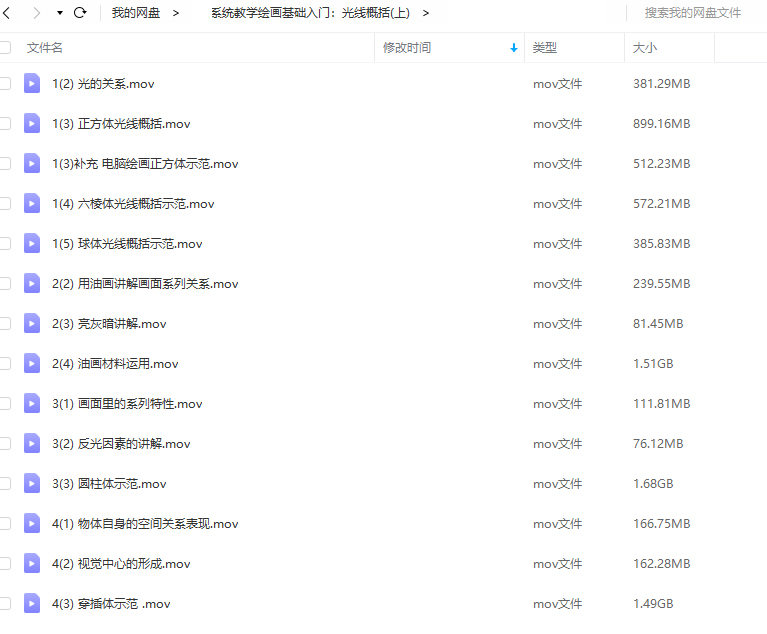Screen dimensions: 767x634
Task: Toggle the select-all checkbox in header
Action: (5, 48)
